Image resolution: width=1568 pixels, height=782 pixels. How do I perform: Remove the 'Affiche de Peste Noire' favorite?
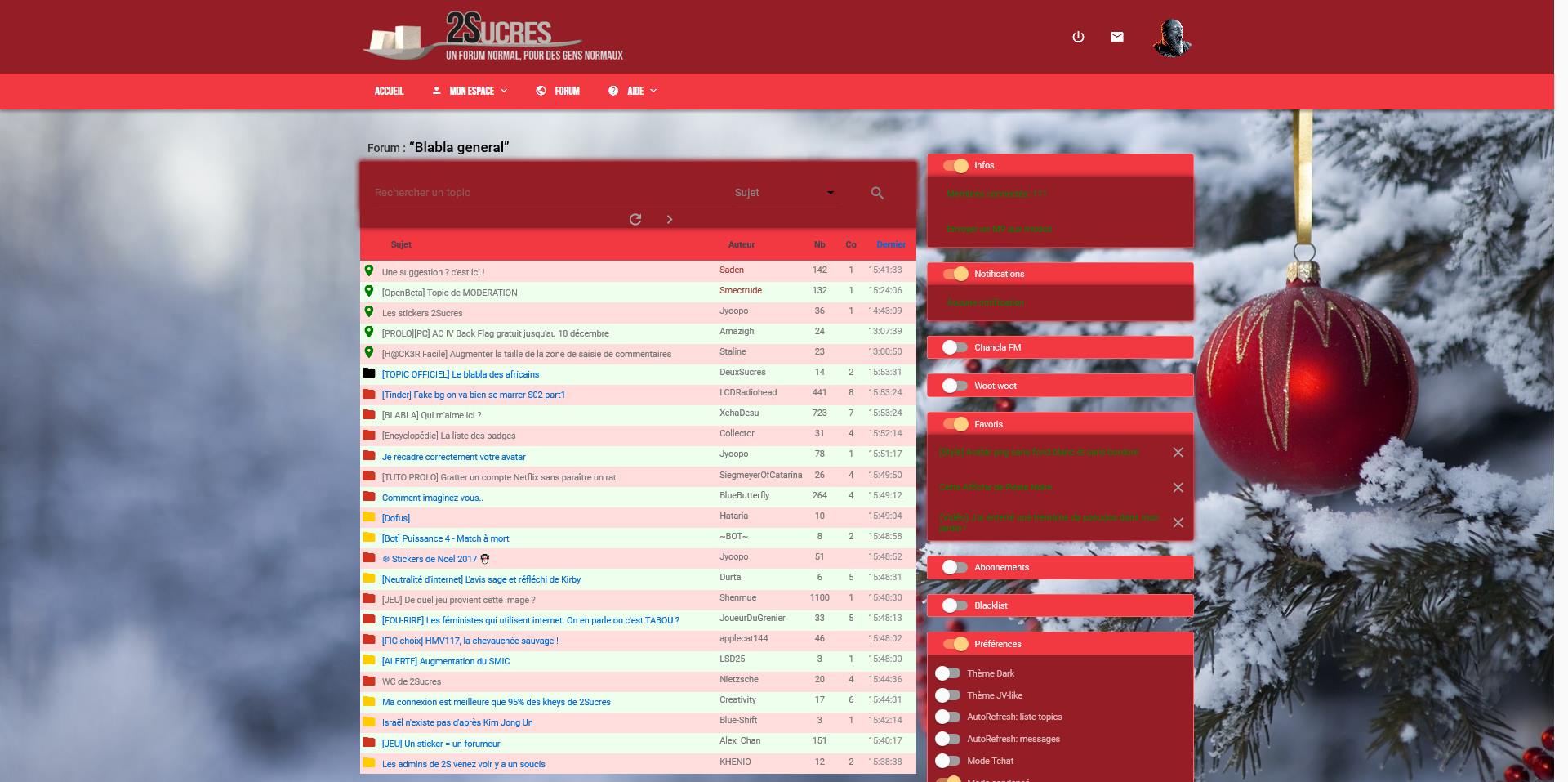[x=1178, y=487]
